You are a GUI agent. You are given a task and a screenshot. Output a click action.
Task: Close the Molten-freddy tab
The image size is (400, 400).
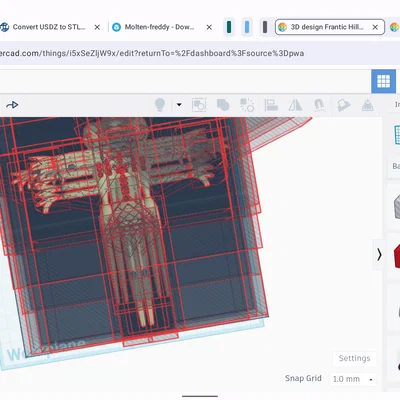click(x=209, y=27)
